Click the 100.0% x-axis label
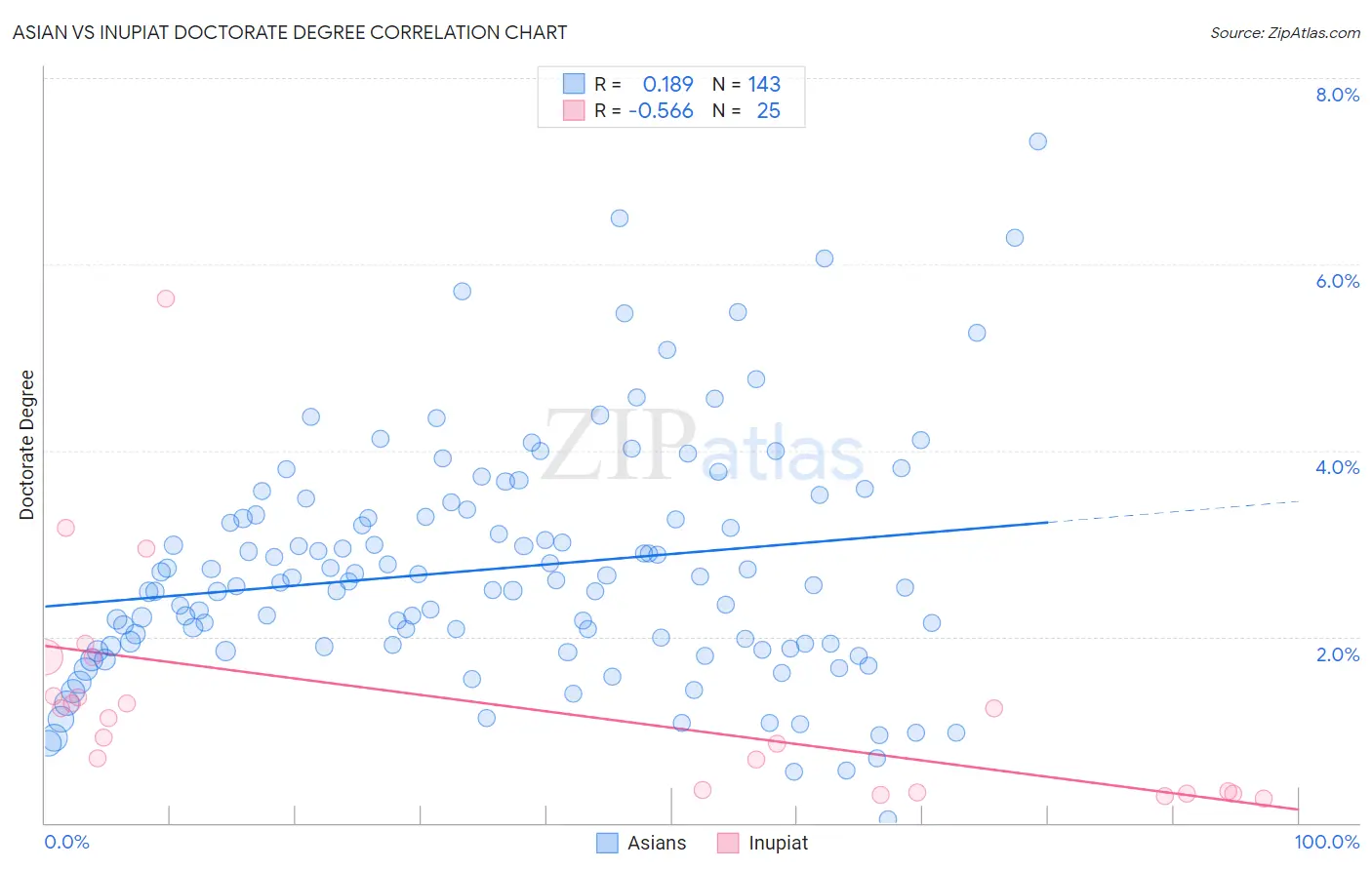 [1327, 842]
